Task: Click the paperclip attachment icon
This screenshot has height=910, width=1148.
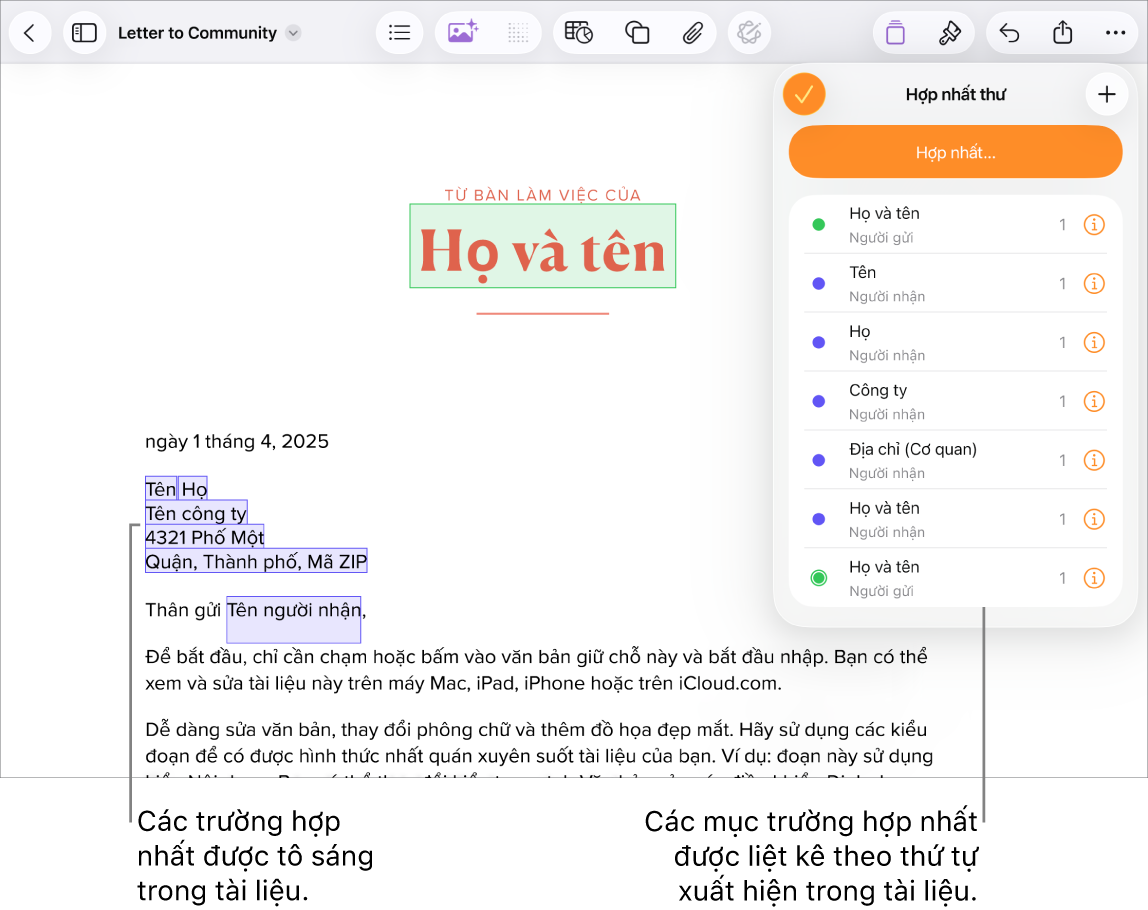Action: (693, 33)
